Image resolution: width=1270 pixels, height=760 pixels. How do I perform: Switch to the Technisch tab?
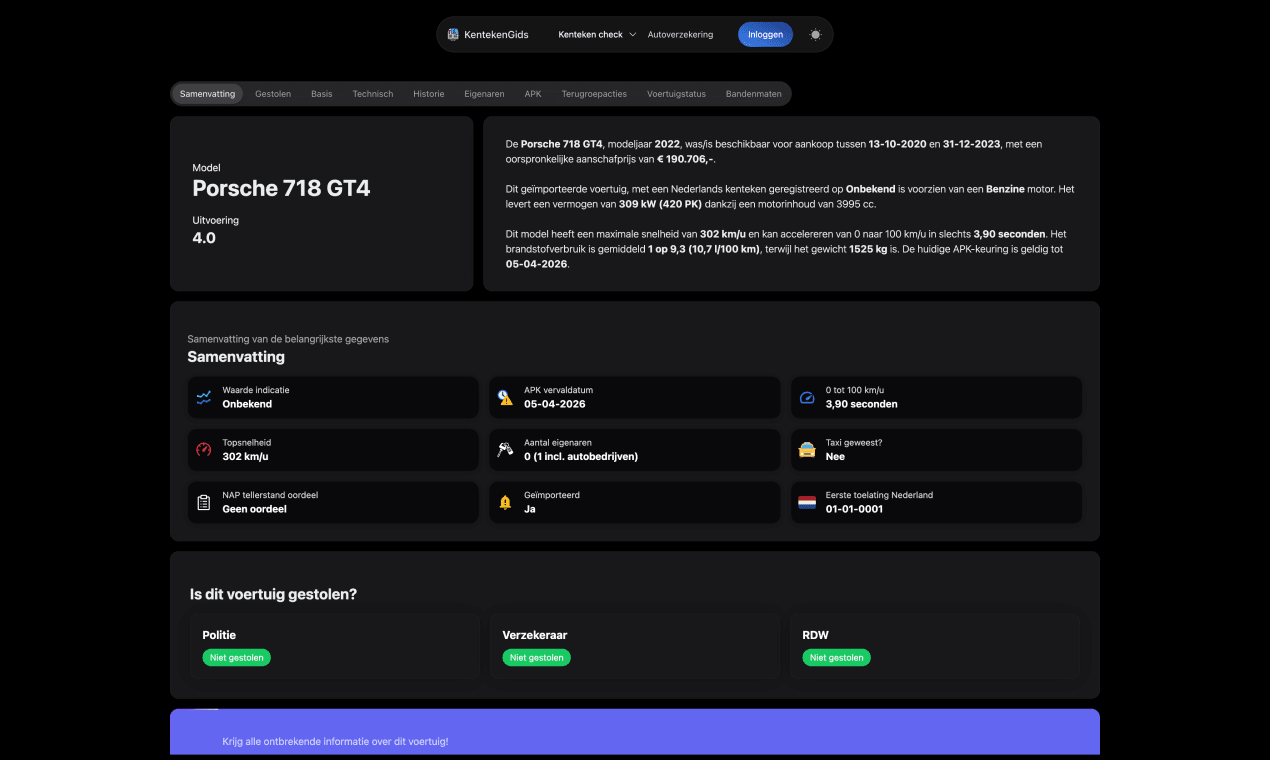point(372,94)
